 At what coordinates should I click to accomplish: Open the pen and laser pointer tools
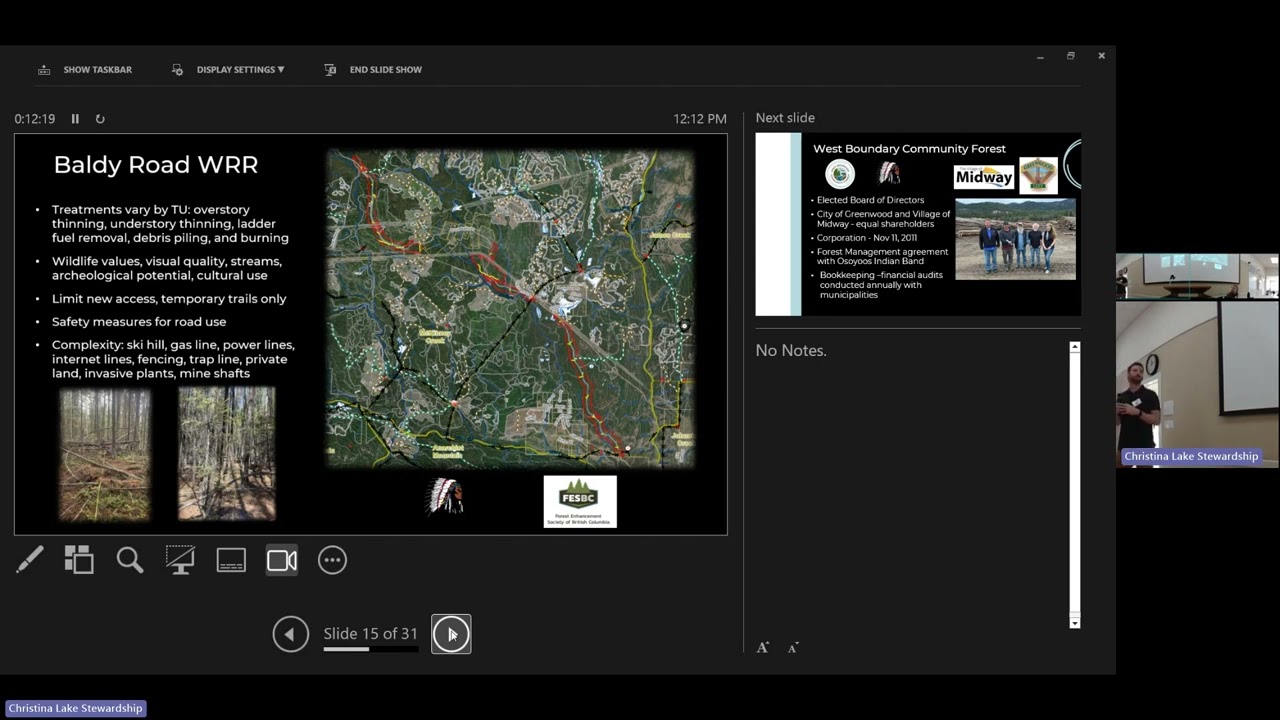29,560
